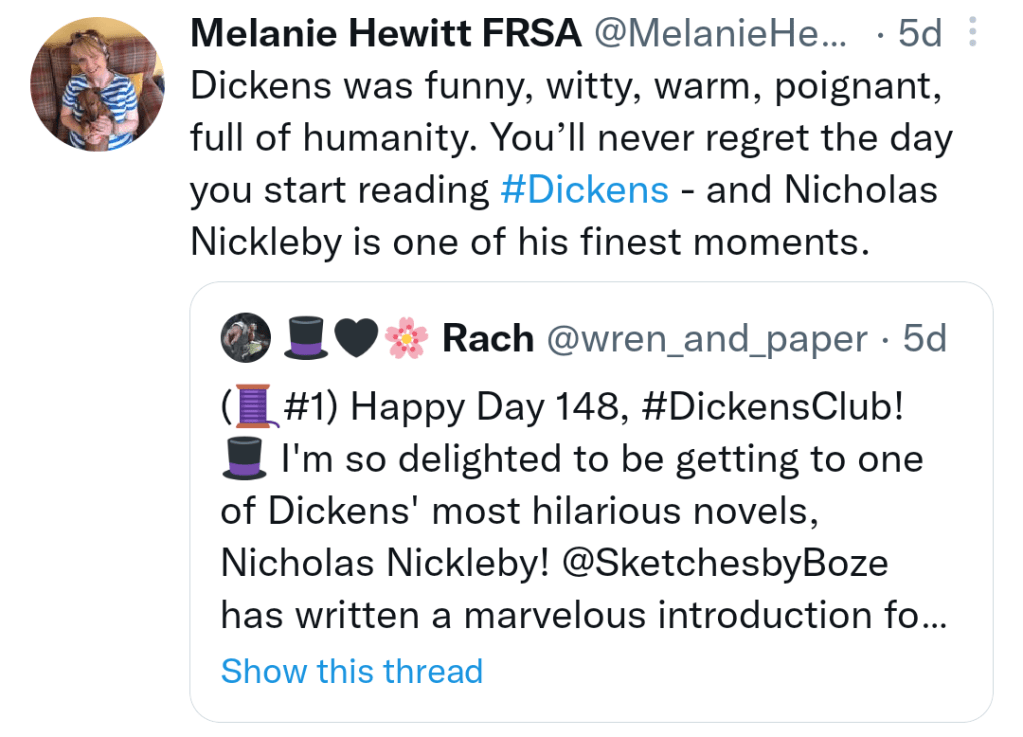Image resolution: width=1023 pixels, height=737 pixels.
Task: Click the pink blossom emoji
Action: coord(405,339)
